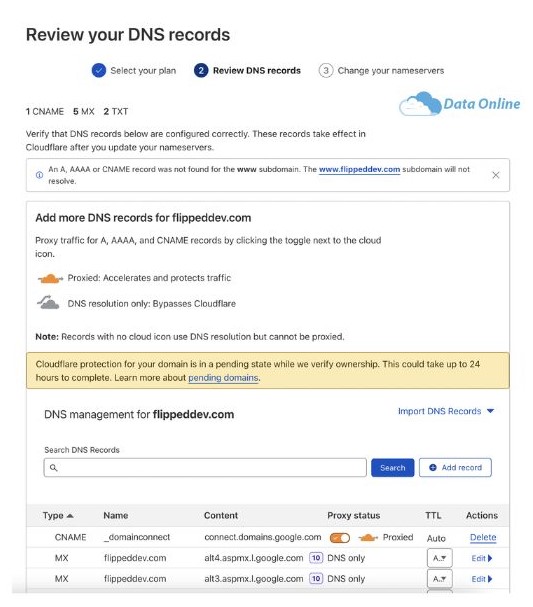Click the info icon in the notice
533x607 pixels.
pyautogui.click(x=39, y=175)
